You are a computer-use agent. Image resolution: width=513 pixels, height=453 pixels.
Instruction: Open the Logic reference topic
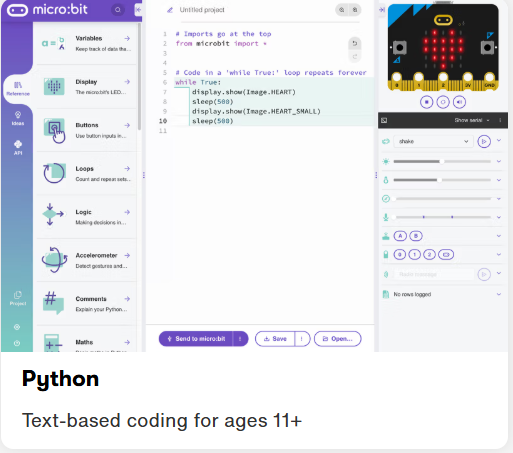[x=87, y=217]
